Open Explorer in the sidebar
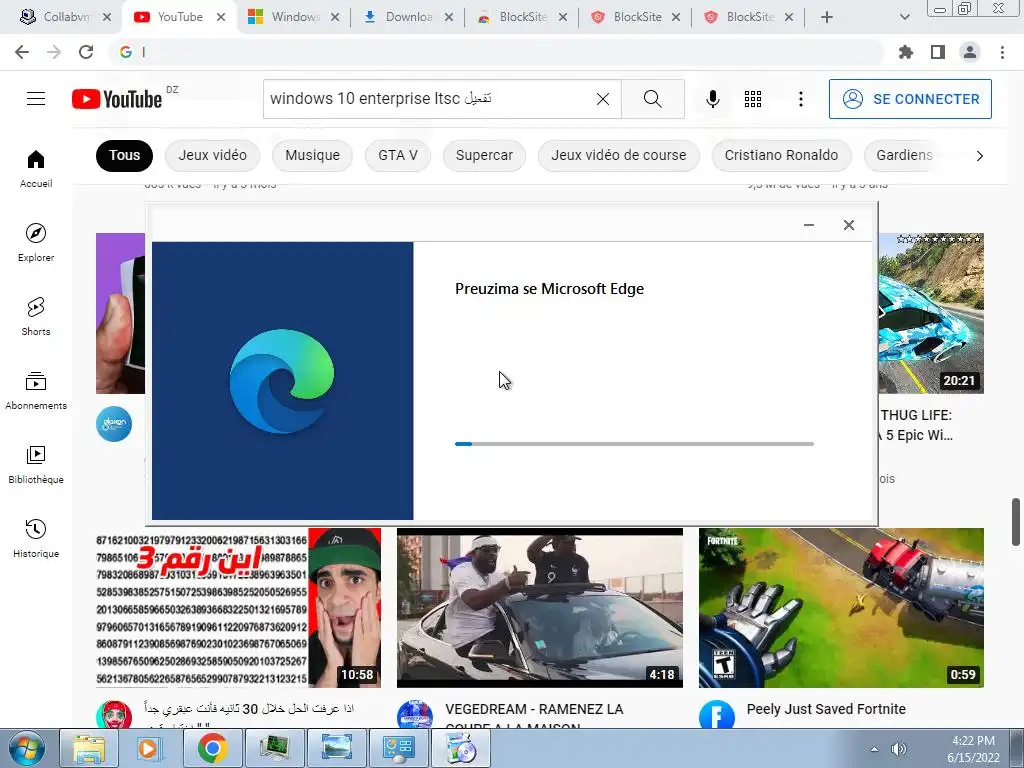Viewport: 1024px width, 768px height. click(x=36, y=242)
